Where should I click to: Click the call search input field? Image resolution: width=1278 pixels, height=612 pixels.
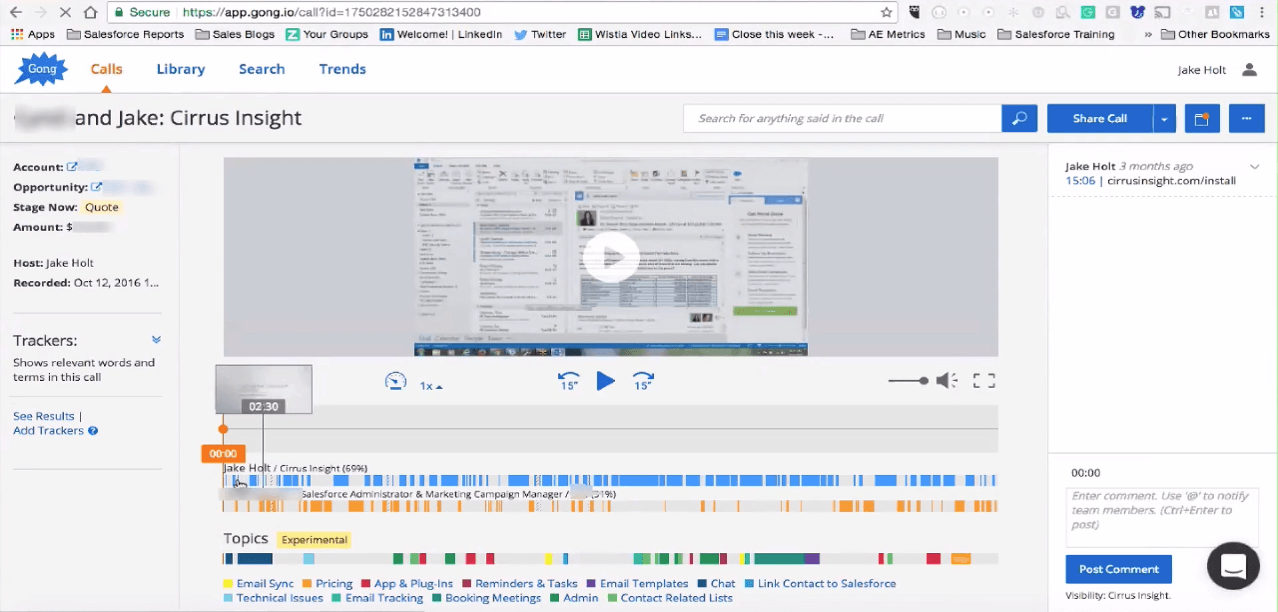(842, 118)
